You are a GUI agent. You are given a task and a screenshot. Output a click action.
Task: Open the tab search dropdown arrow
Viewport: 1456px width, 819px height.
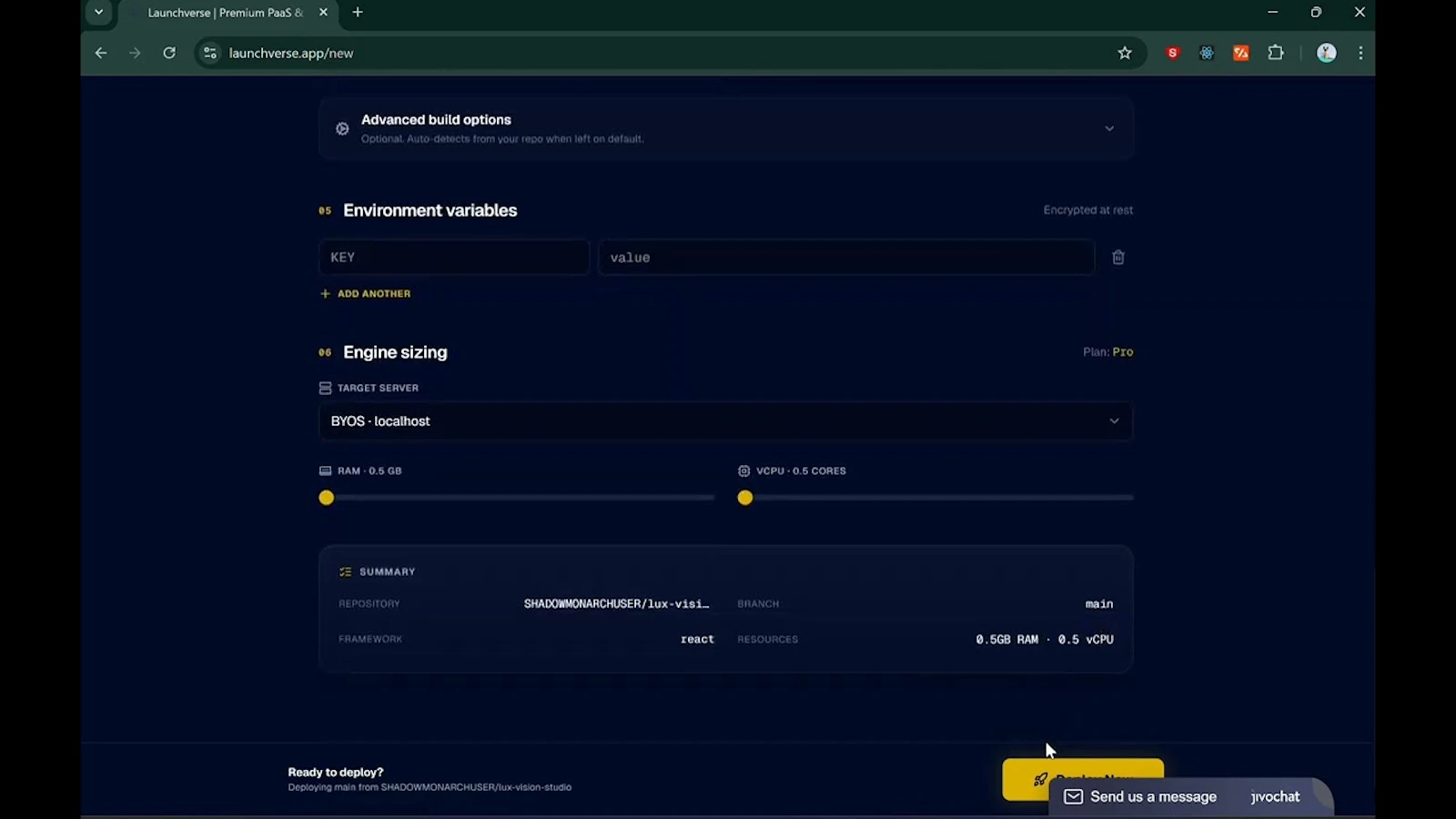coord(98,13)
